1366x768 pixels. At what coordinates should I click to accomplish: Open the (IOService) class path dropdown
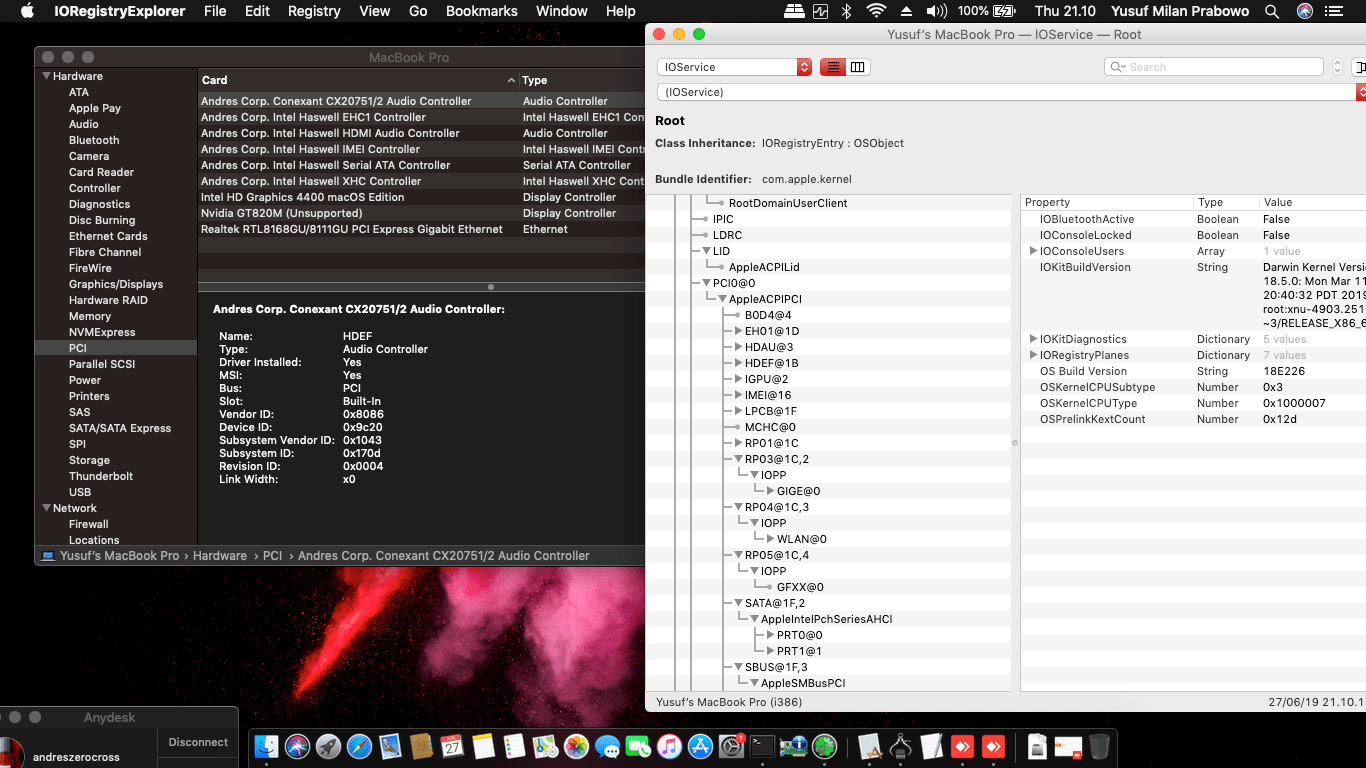click(1011, 92)
